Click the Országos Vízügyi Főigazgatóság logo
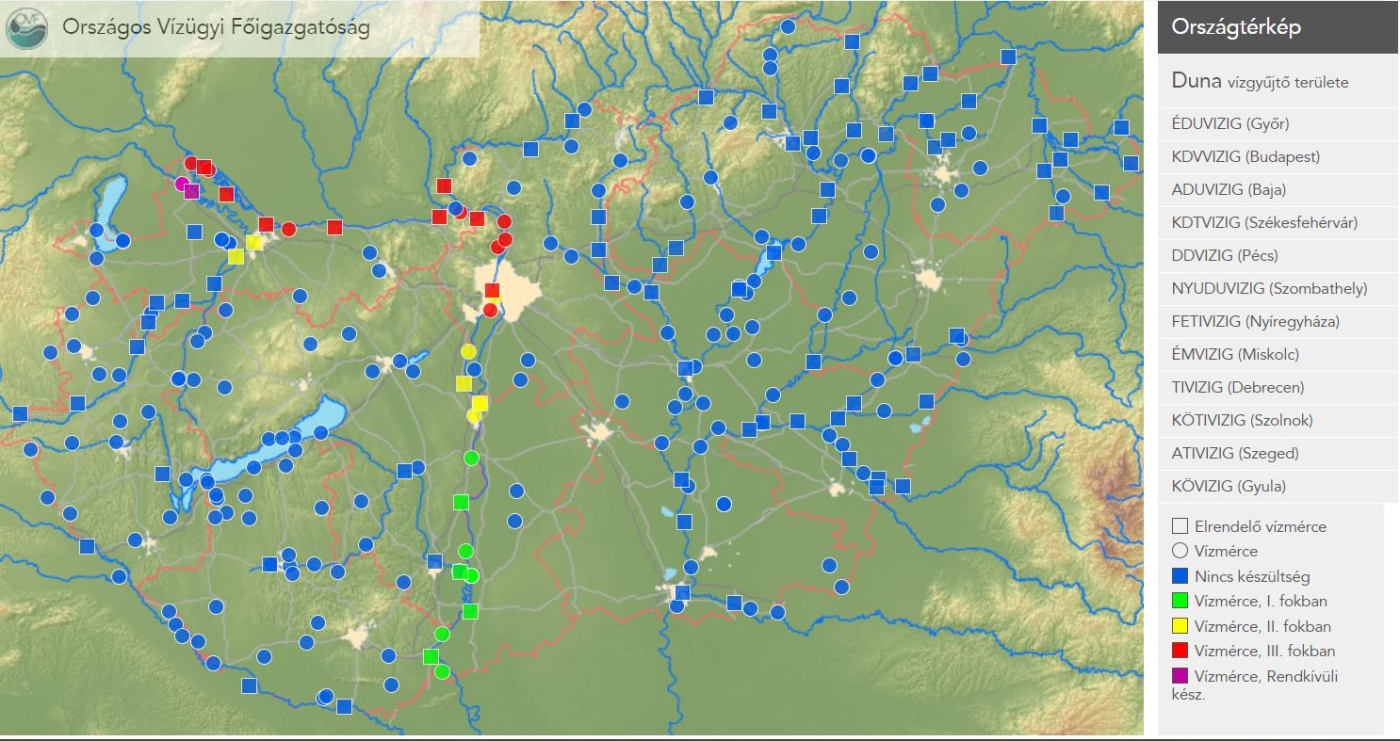1400x741 pixels. click(26, 28)
